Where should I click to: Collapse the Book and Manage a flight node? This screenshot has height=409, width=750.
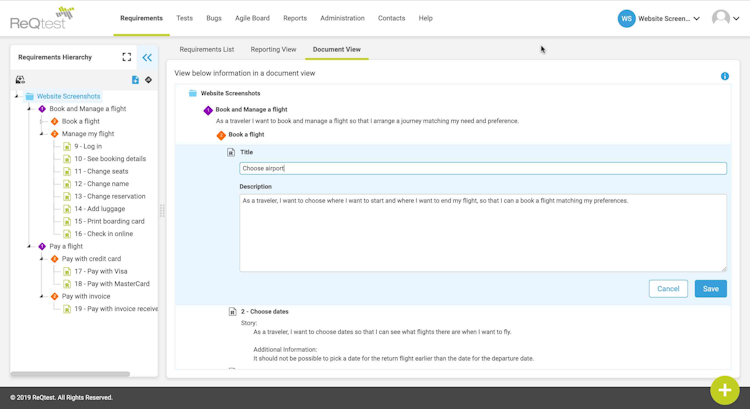[x=29, y=109]
